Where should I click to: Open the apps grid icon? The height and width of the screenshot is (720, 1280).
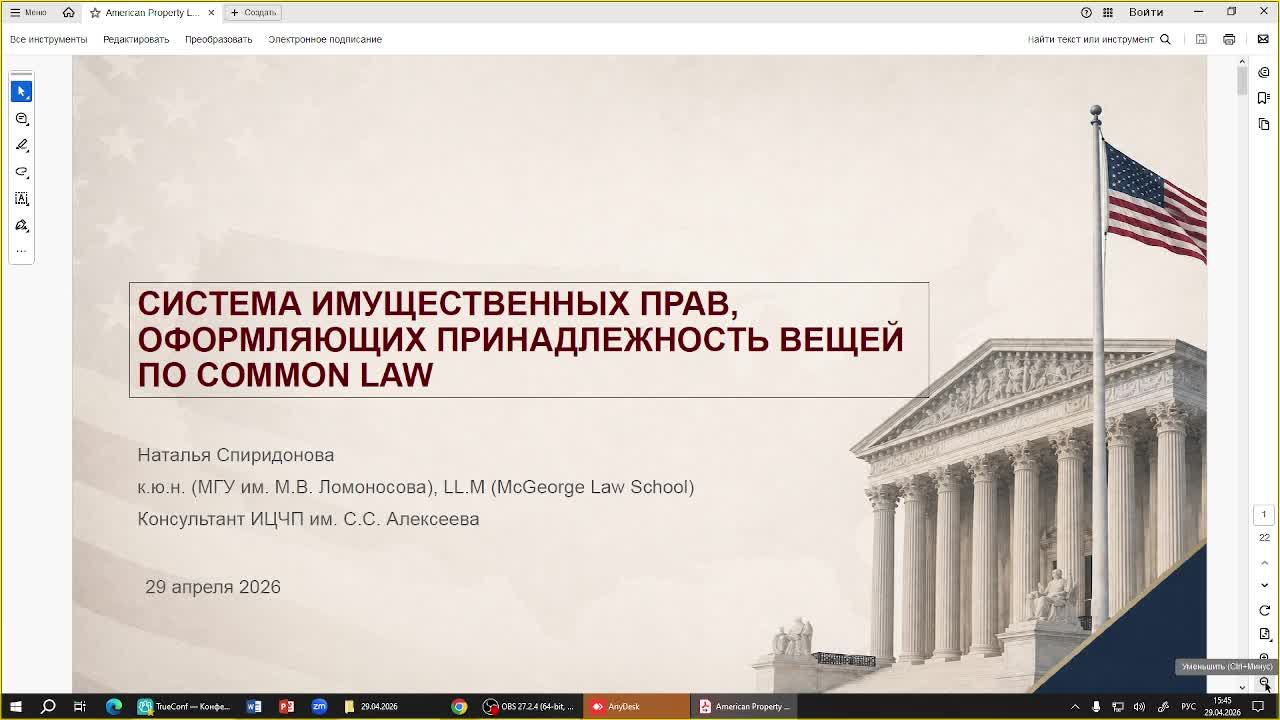[1108, 12]
